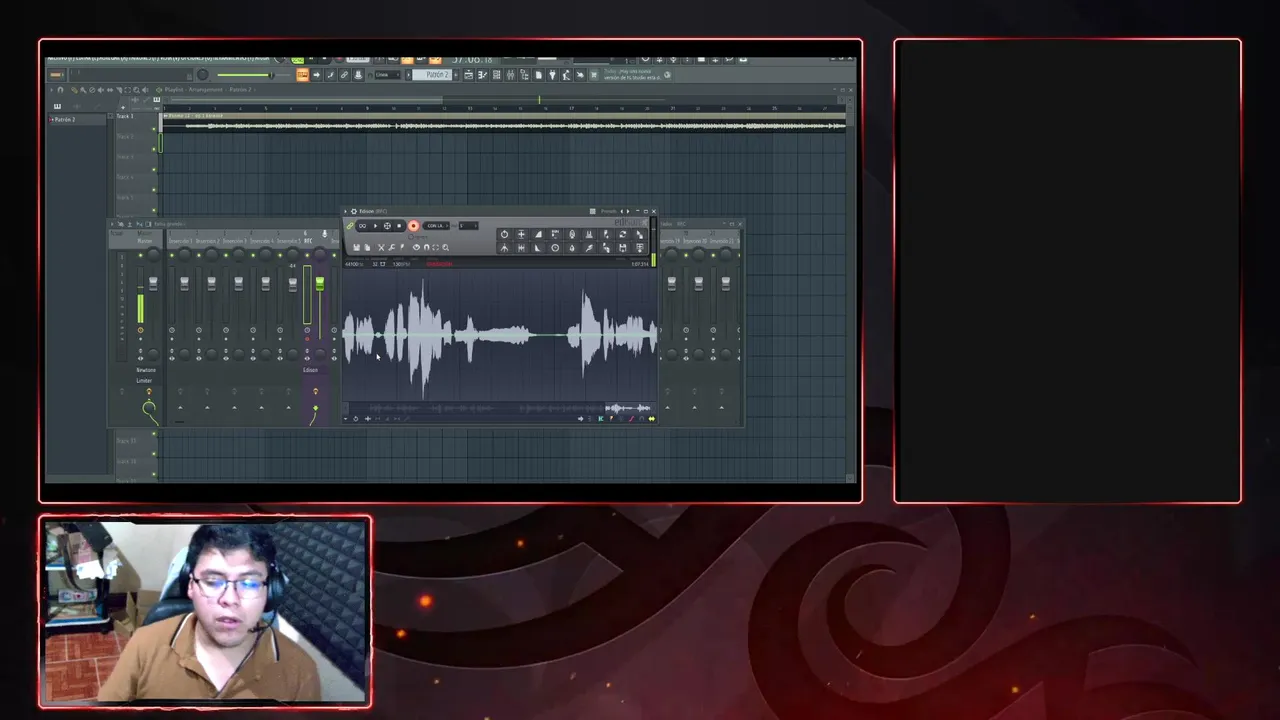
Task: Click the Master track volume fader
Action: pos(153,284)
